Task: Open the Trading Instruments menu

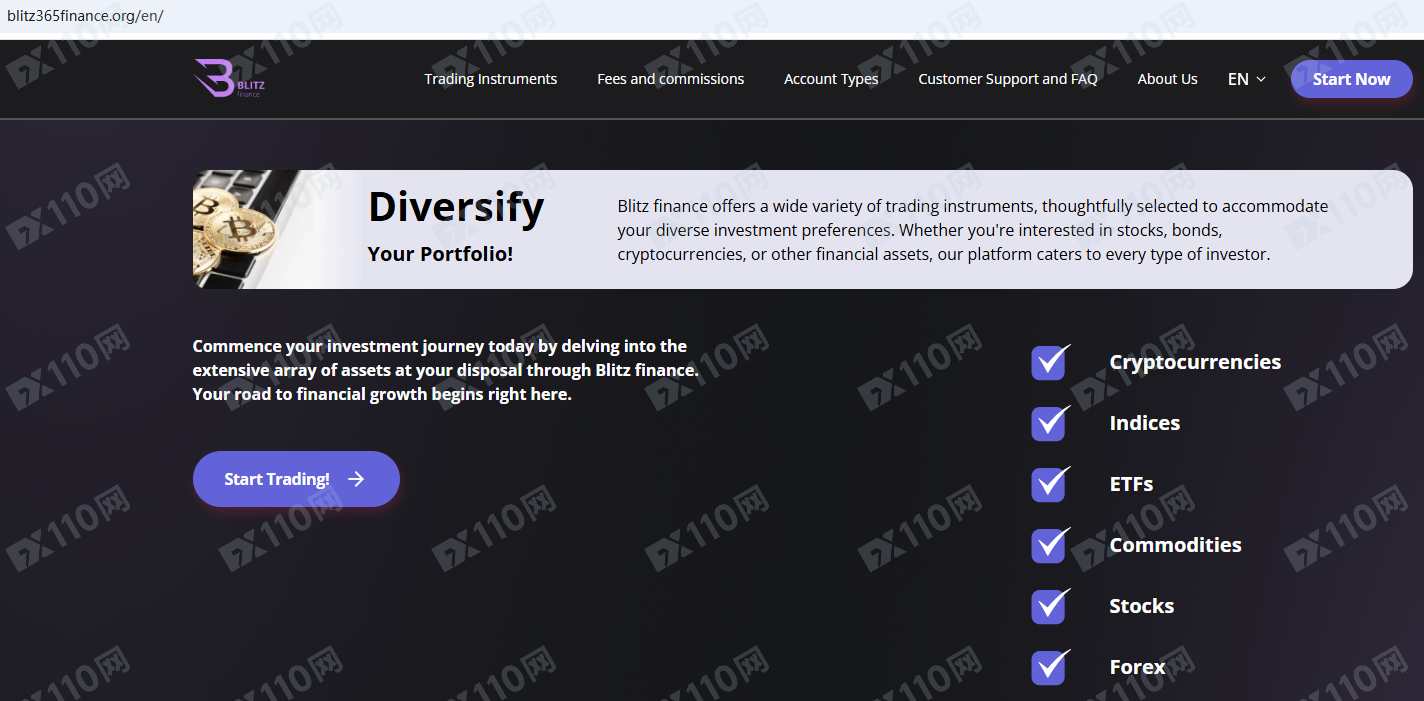Action: (490, 79)
